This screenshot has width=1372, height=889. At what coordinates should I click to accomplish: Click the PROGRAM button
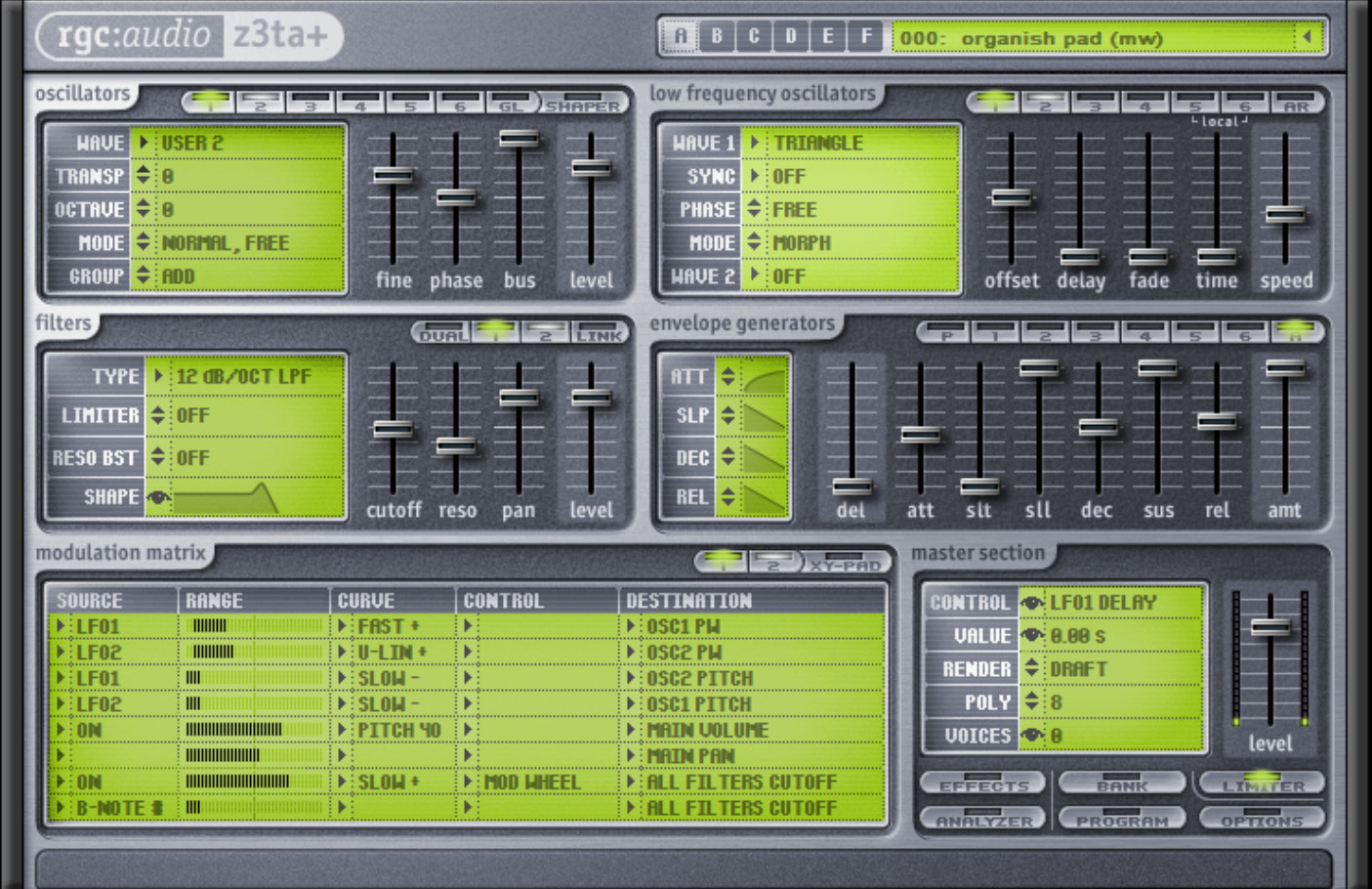point(1122,818)
